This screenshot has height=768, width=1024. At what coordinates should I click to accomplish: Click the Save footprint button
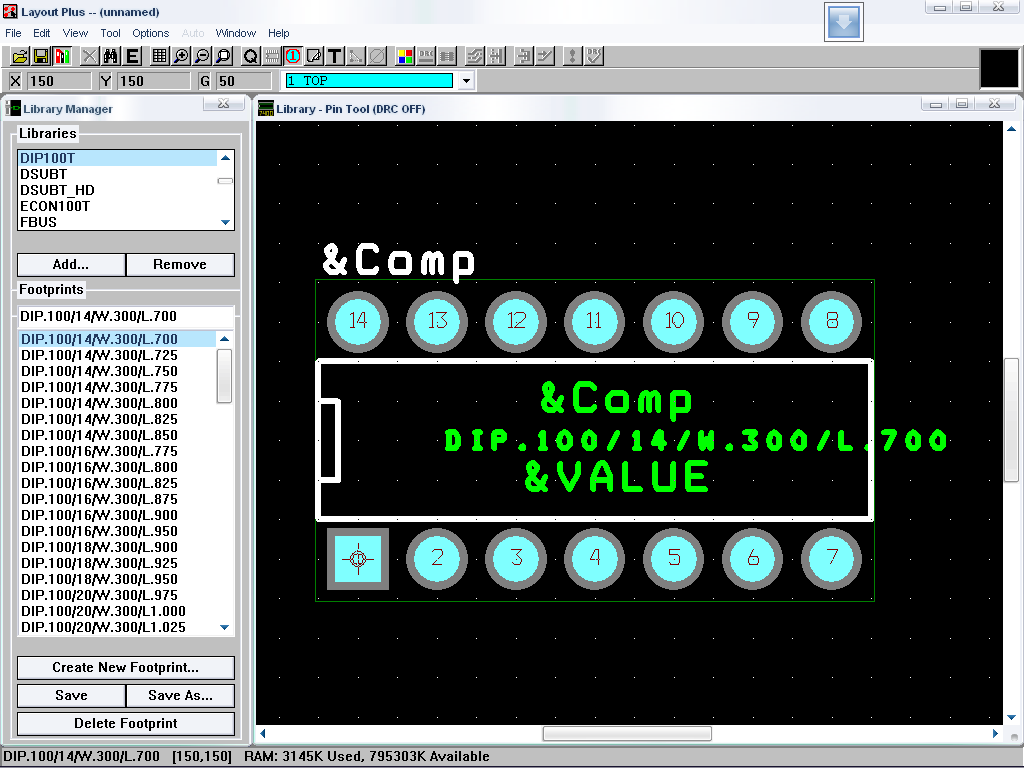[71, 696]
